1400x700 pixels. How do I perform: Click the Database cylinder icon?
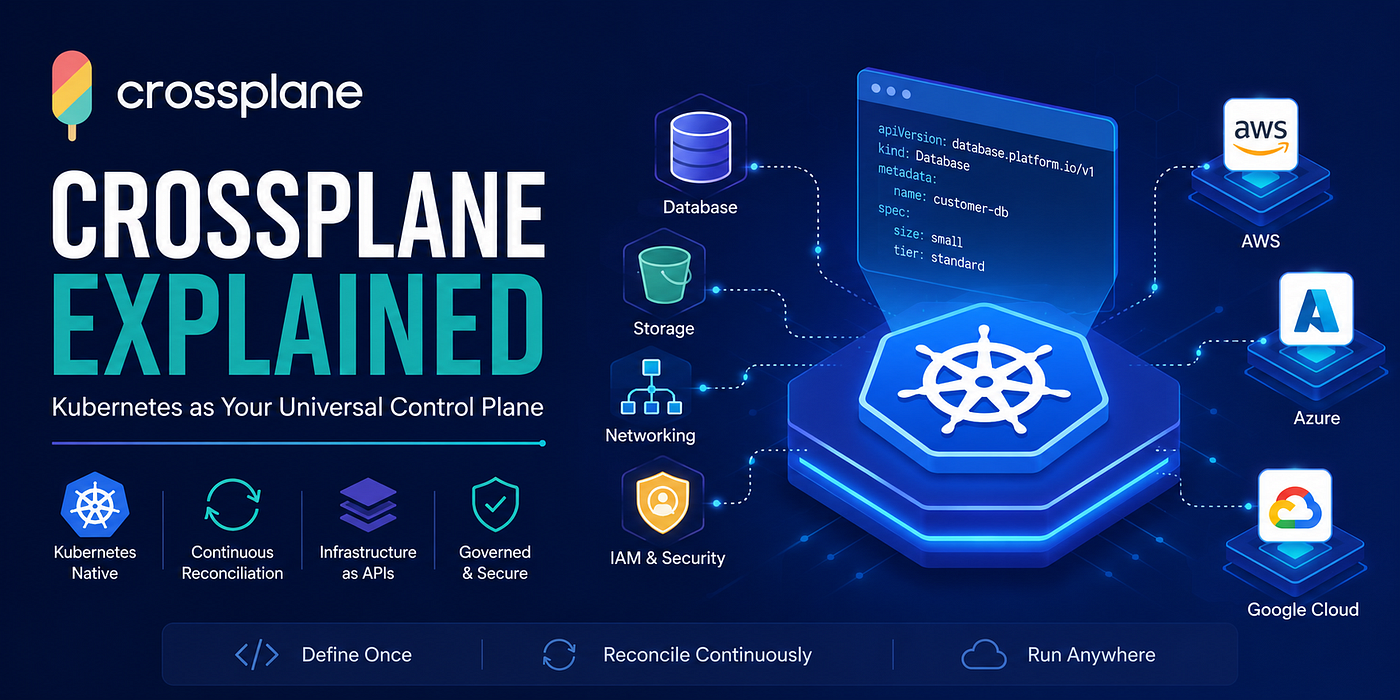point(699,147)
